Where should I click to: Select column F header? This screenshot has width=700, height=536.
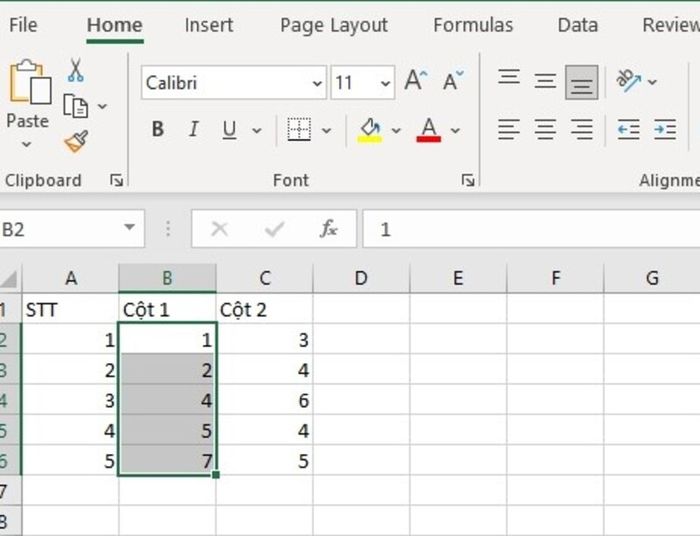pyautogui.click(x=555, y=278)
